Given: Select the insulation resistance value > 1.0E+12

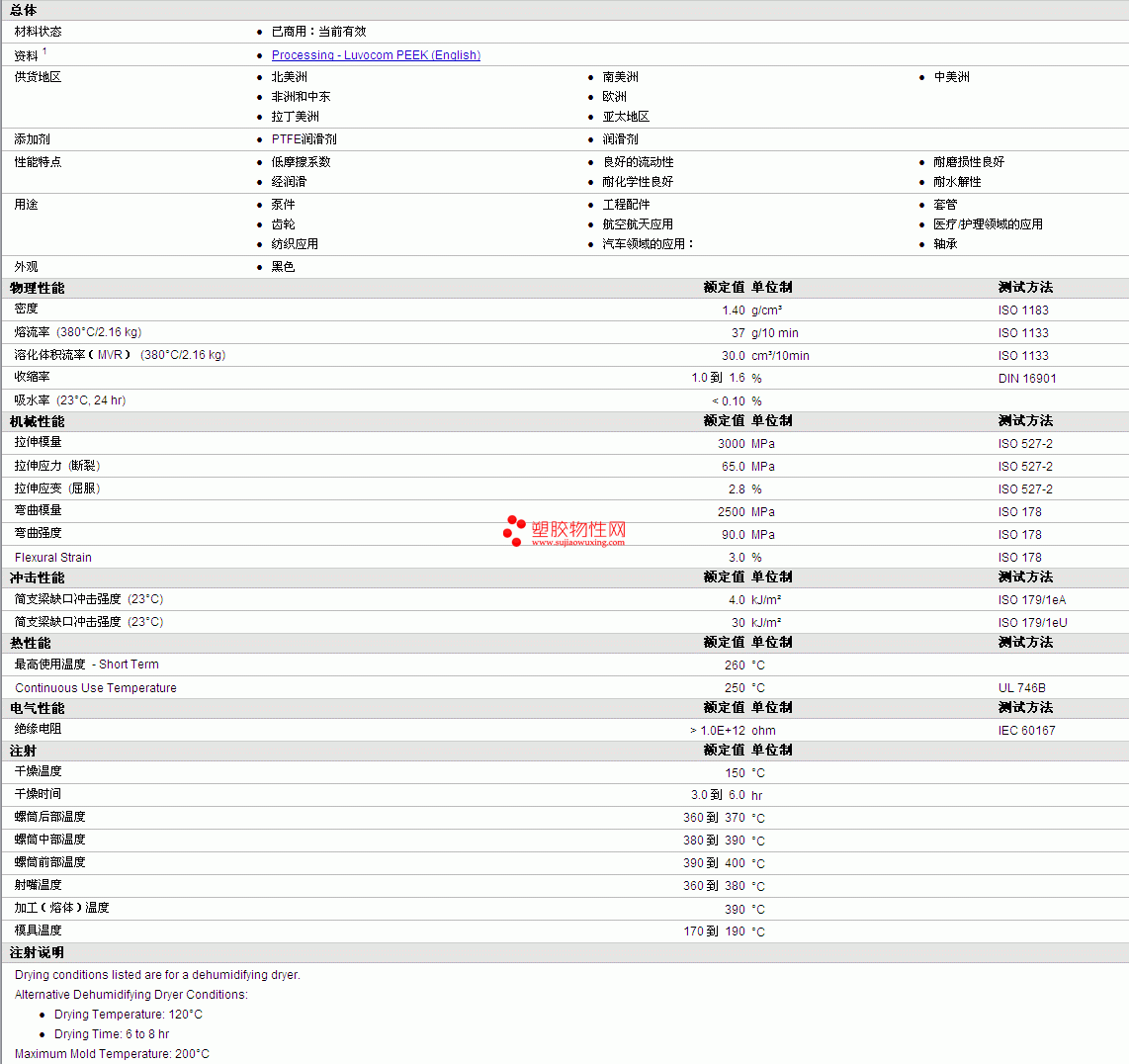Looking at the screenshot, I should [718, 731].
